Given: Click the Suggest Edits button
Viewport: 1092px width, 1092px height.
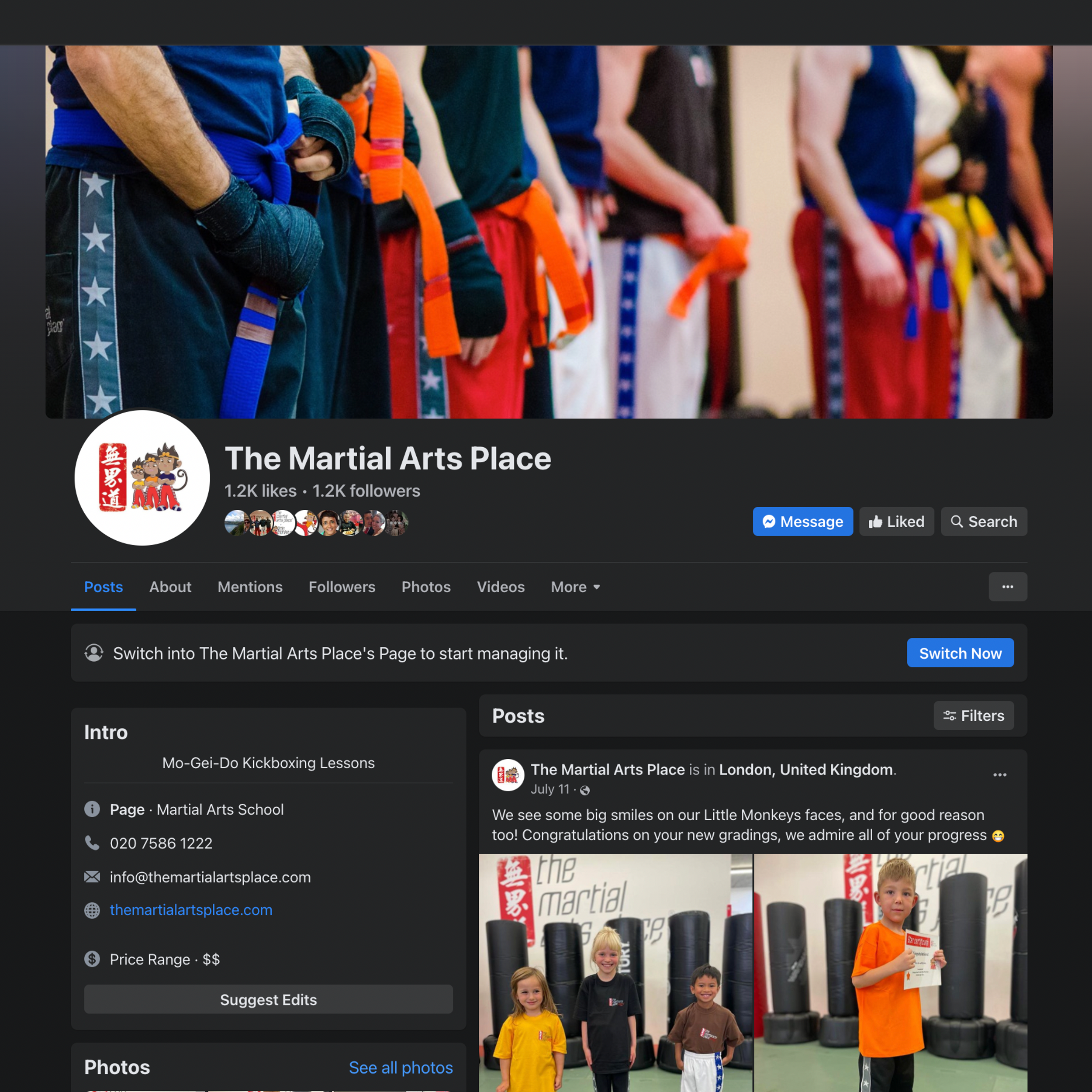Looking at the screenshot, I should point(268,999).
